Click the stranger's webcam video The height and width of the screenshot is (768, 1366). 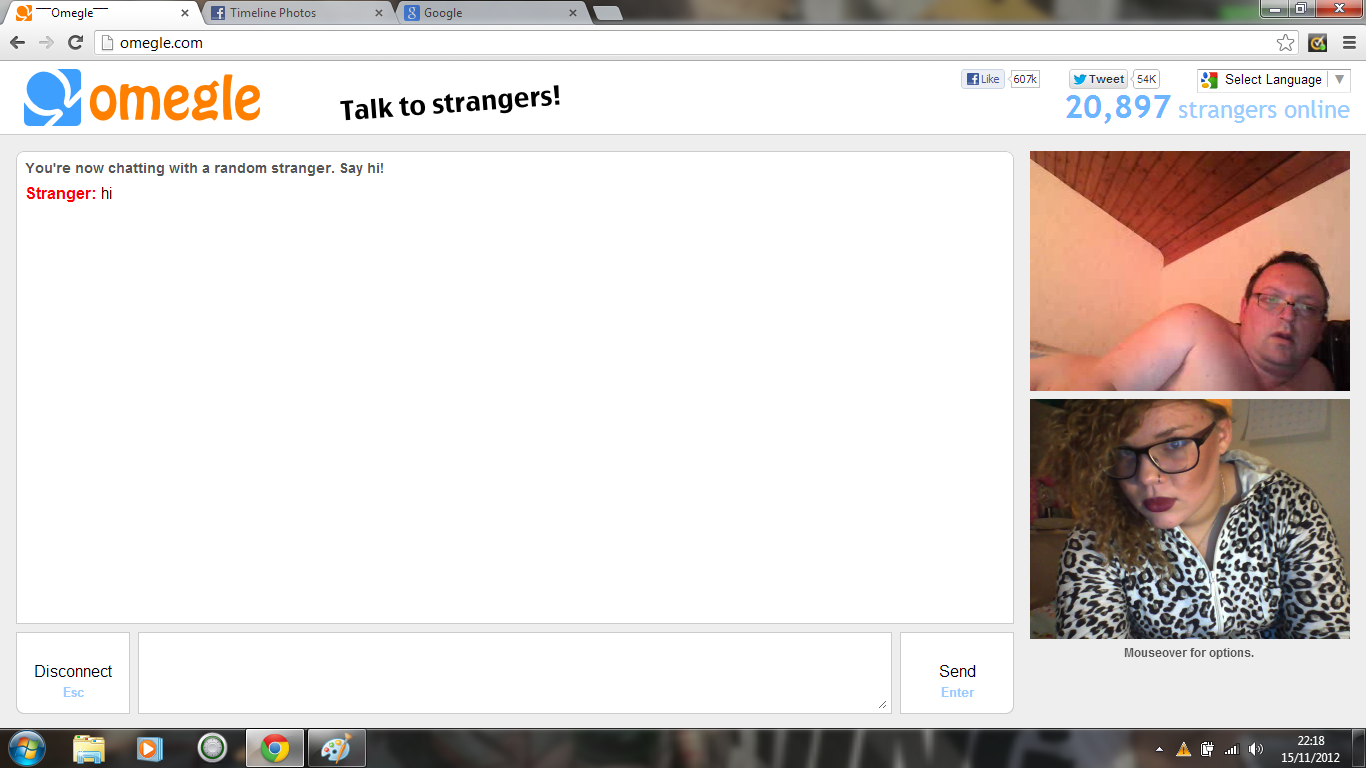(1190, 271)
